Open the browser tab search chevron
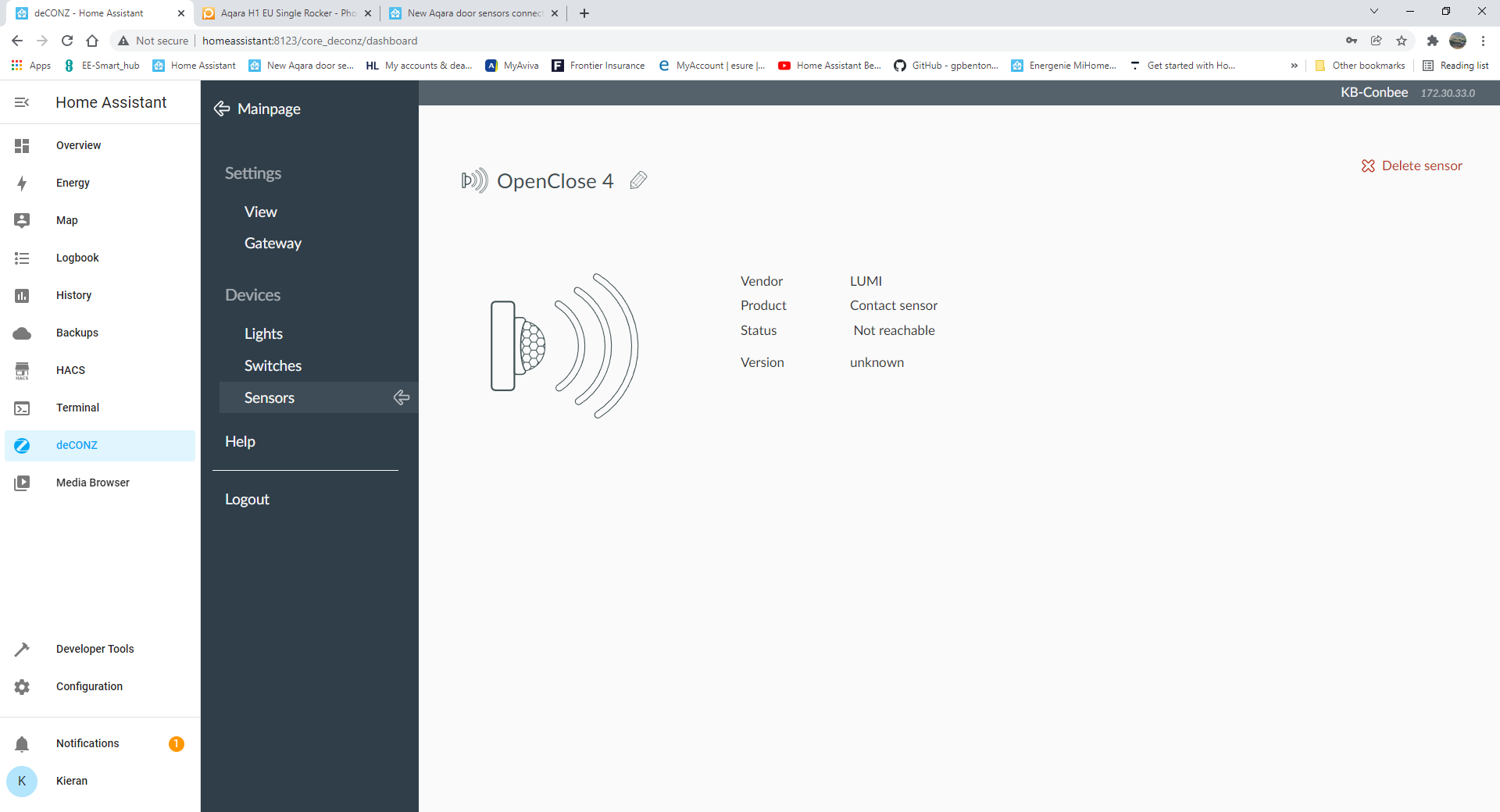The image size is (1500, 812). (1373, 12)
